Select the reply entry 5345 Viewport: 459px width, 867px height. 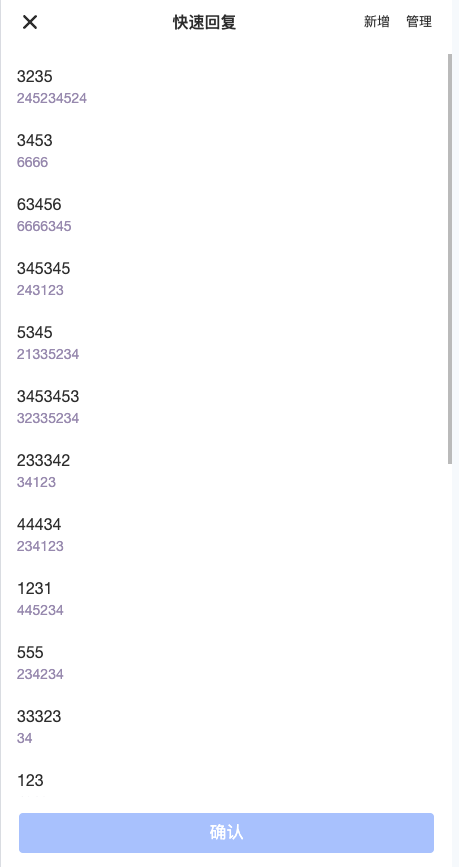click(x=226, y=343)
